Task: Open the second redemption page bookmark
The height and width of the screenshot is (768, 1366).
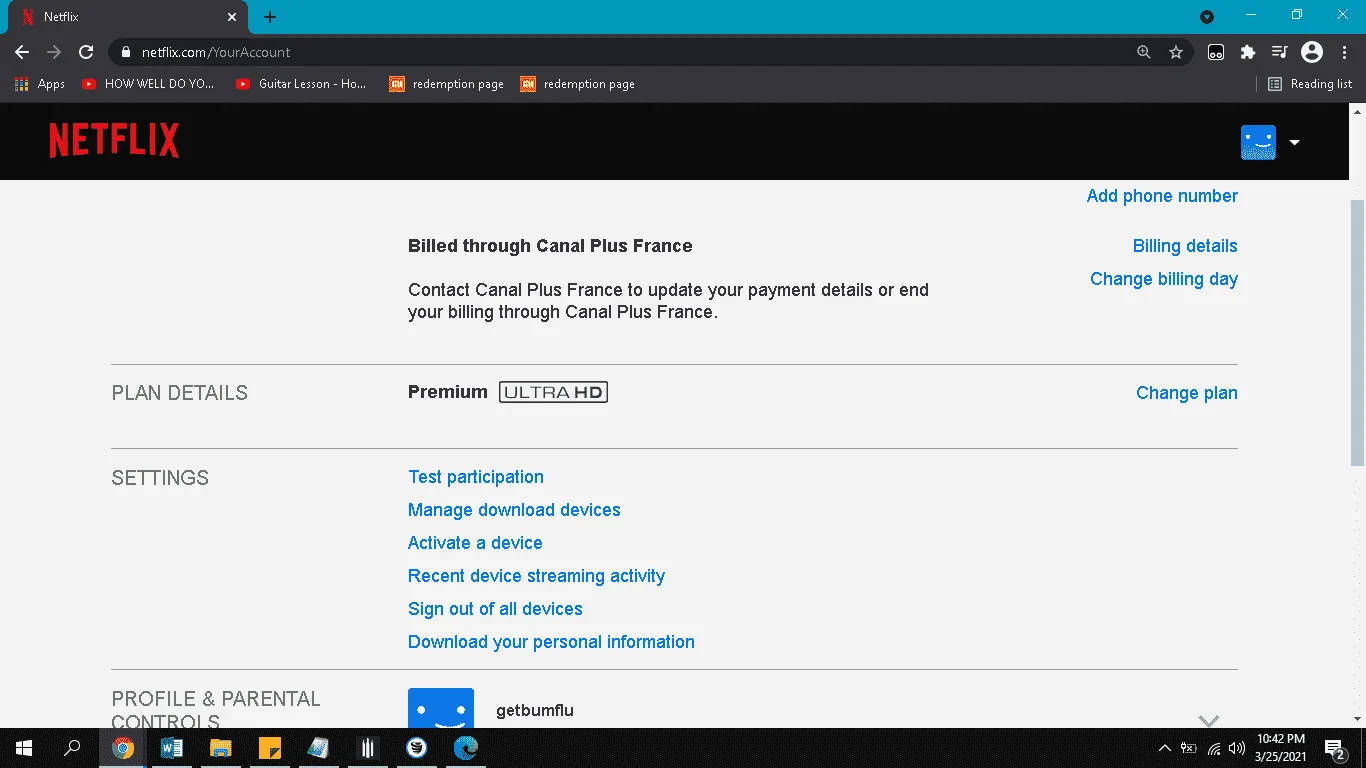Action: tap(578, 84)
